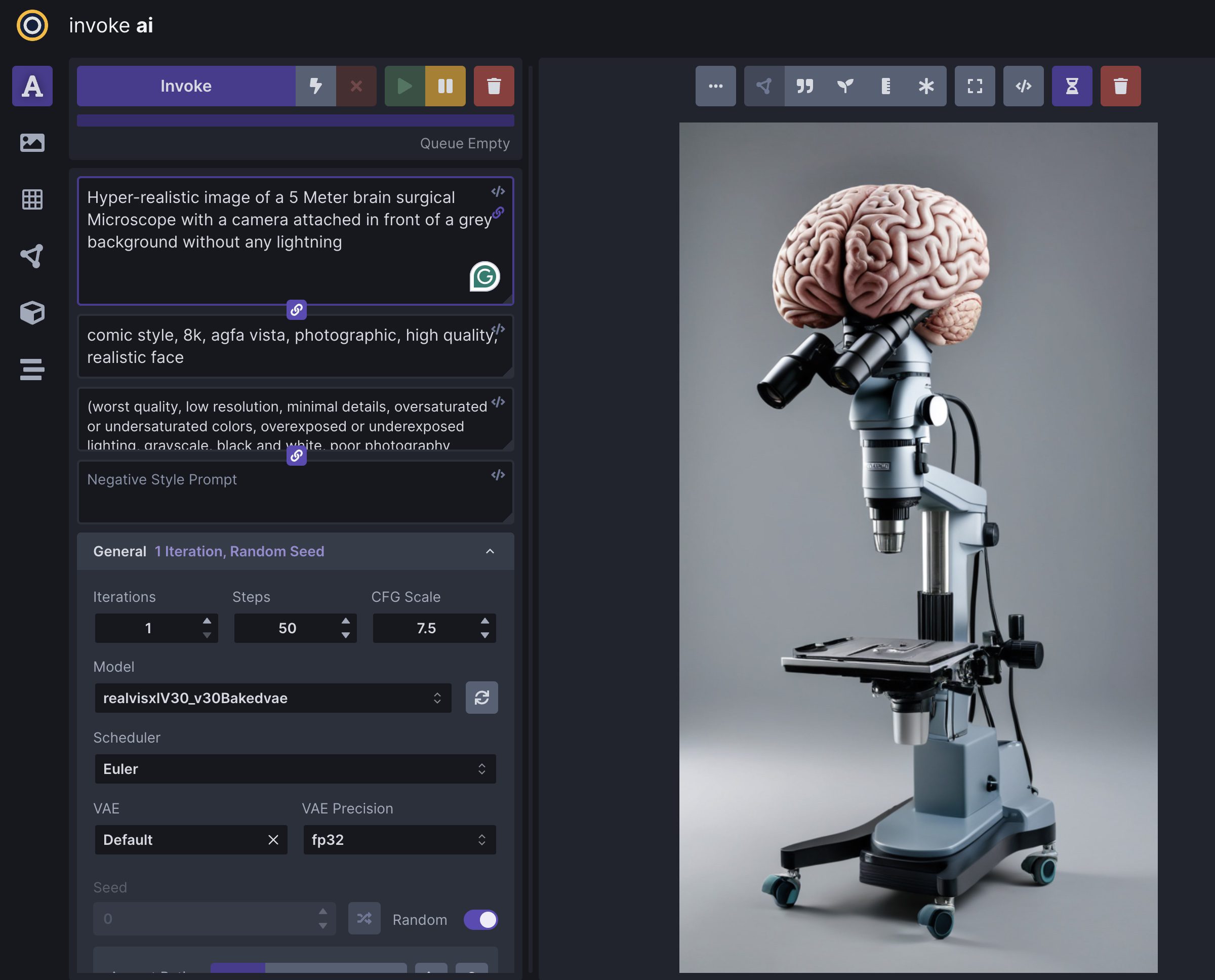1215x980 pixels.
Task: Open the Queue list tab
Action: coord(32,369)
